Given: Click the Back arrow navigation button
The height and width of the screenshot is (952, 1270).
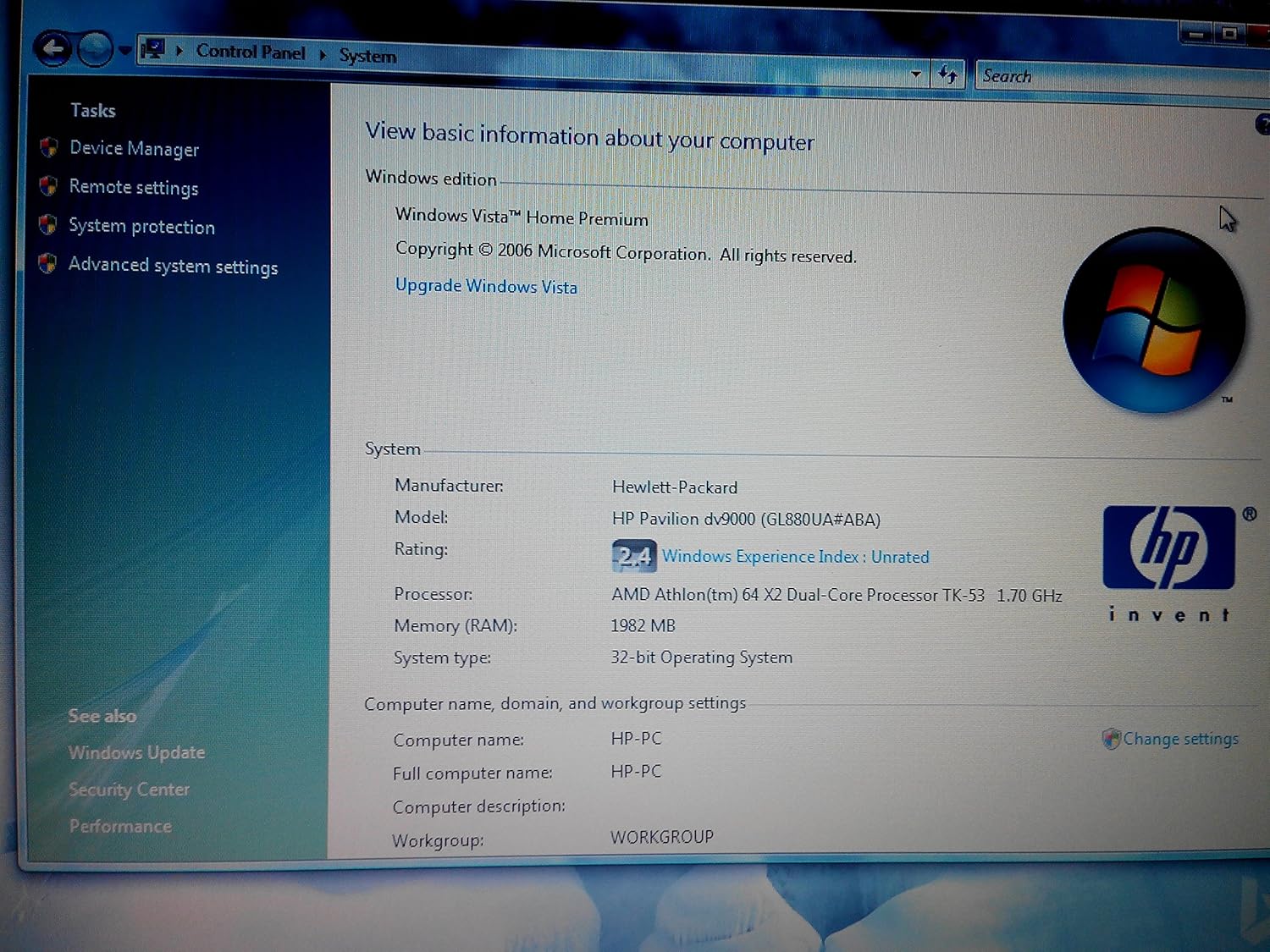Looking at the screenshot, I should pos(53,48).
